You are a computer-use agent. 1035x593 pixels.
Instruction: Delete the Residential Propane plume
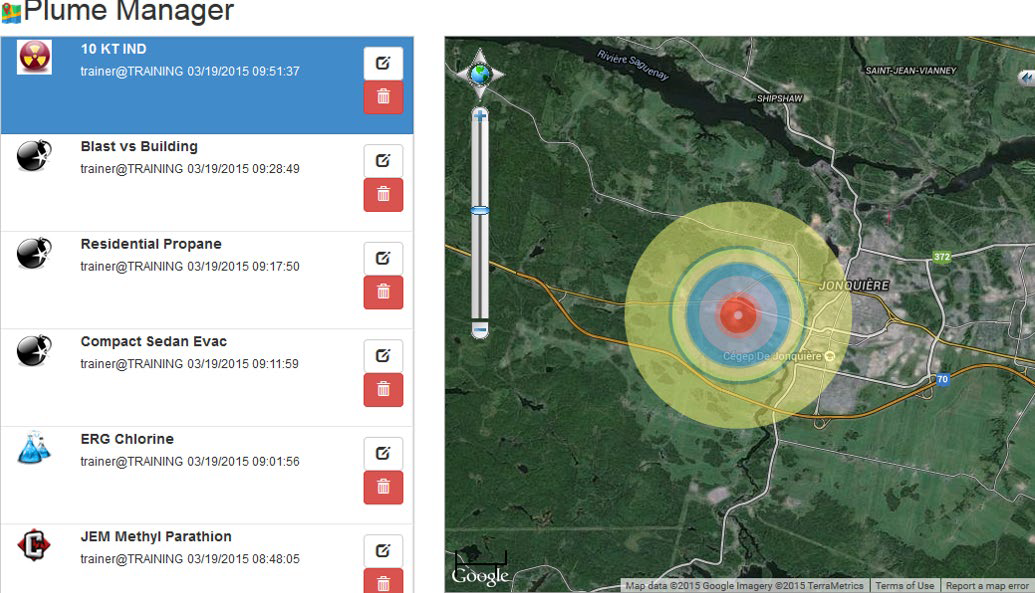pos(383,292)
